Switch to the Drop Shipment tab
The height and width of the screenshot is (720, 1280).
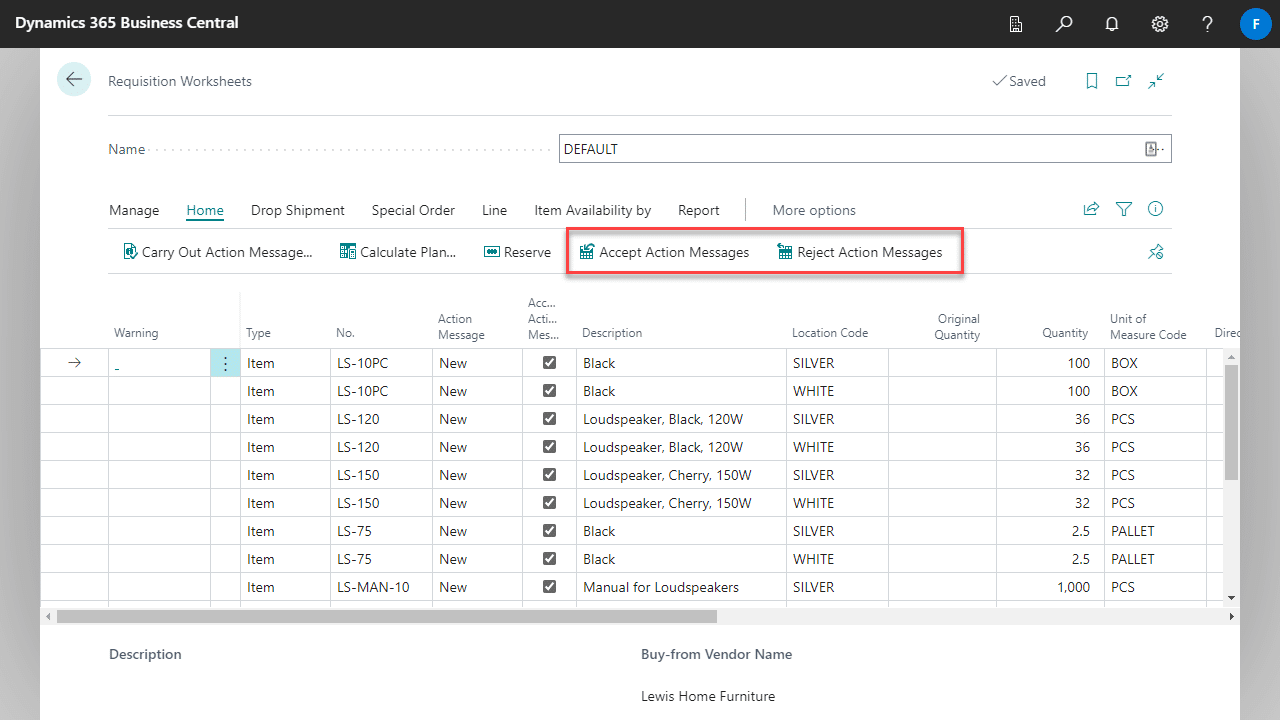click(x=298, y=210)
